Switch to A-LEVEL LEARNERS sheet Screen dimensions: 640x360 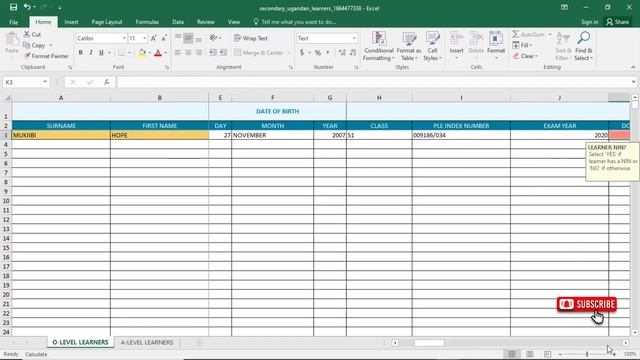click(x=147, y=342)
